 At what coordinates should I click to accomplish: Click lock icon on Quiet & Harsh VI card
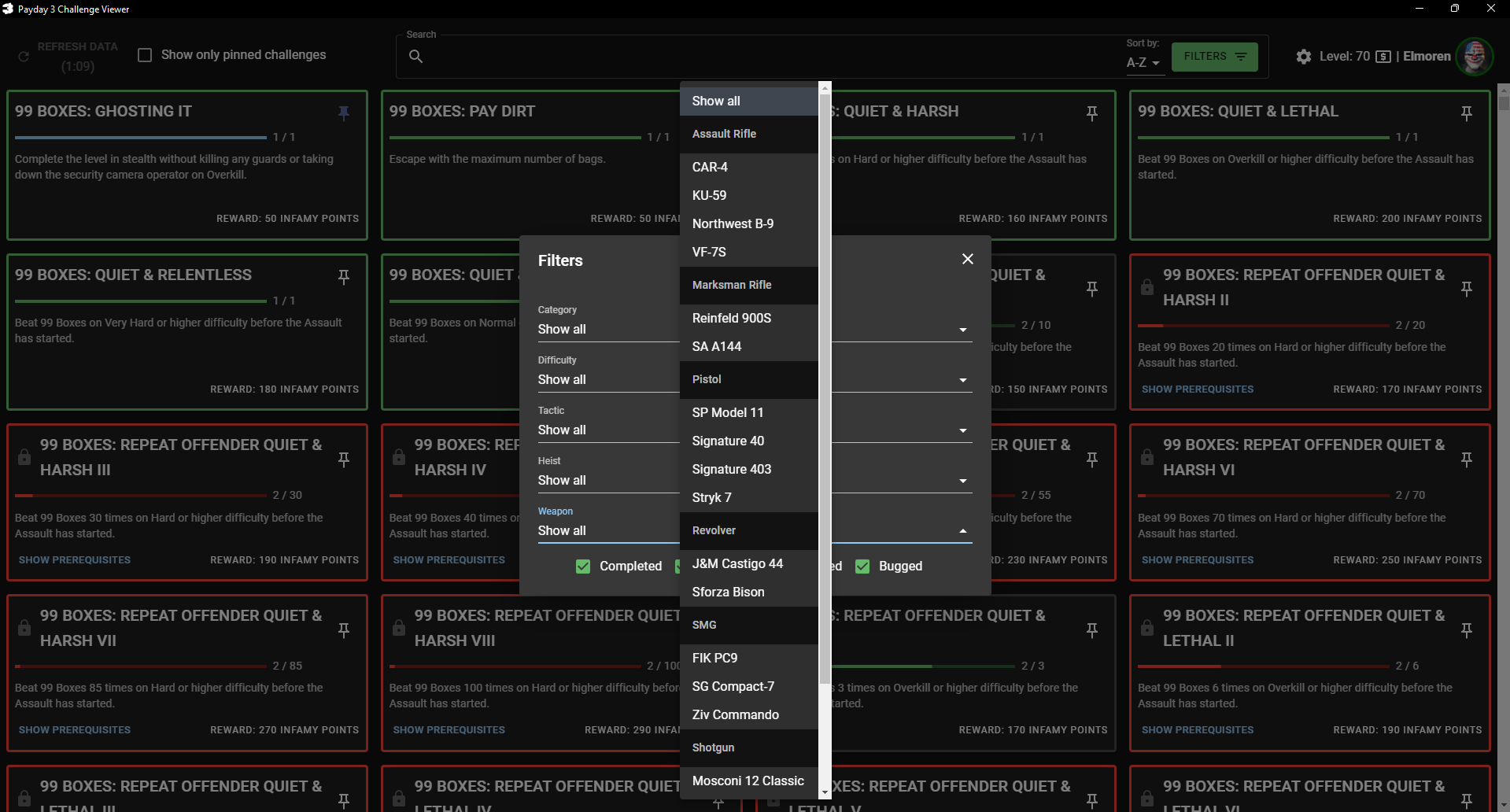tap(1147, 457)
